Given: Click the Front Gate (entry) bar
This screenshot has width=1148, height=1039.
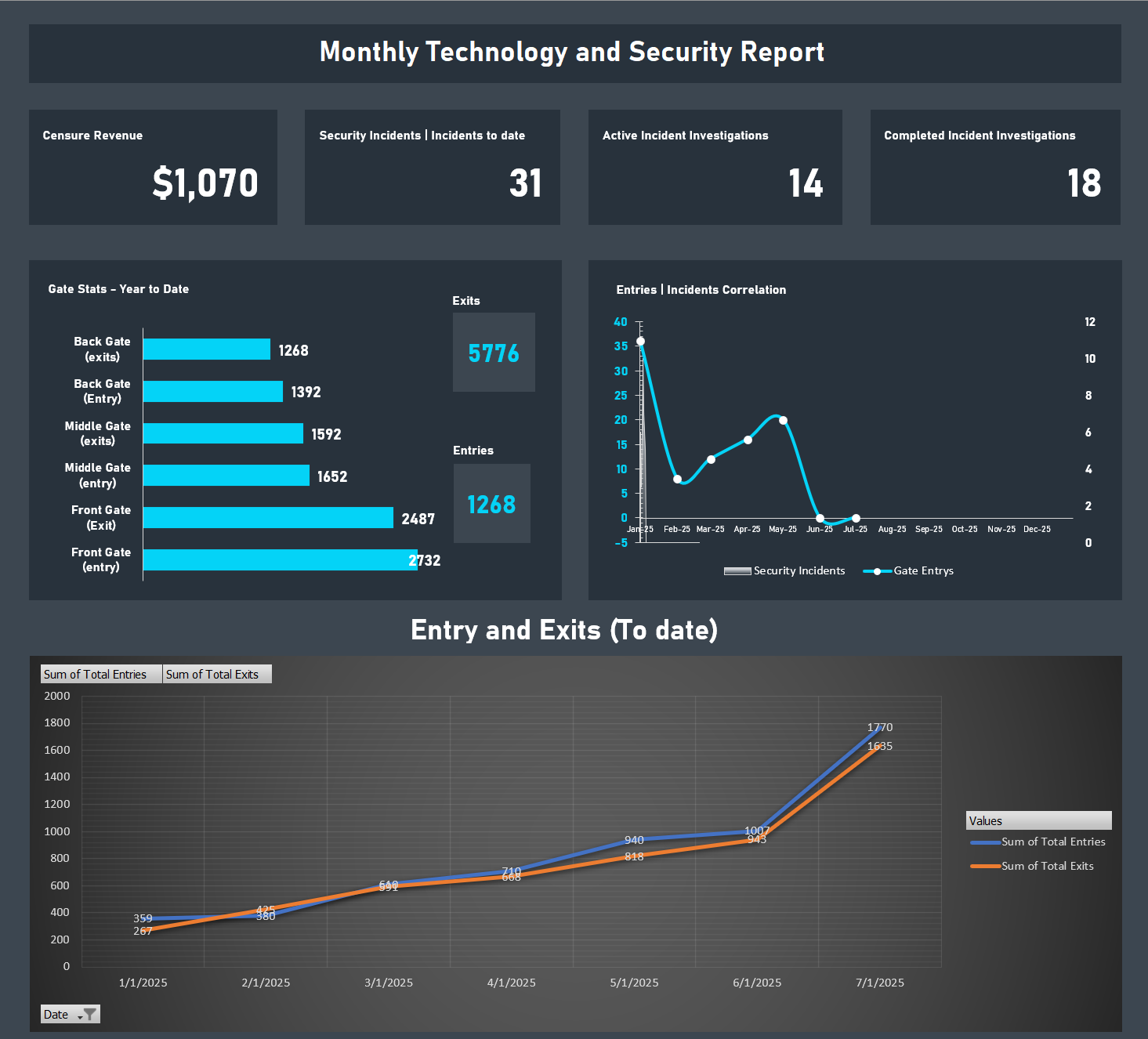Looking at the screenshot, I should pyautogui.click(x=281, y=559).
